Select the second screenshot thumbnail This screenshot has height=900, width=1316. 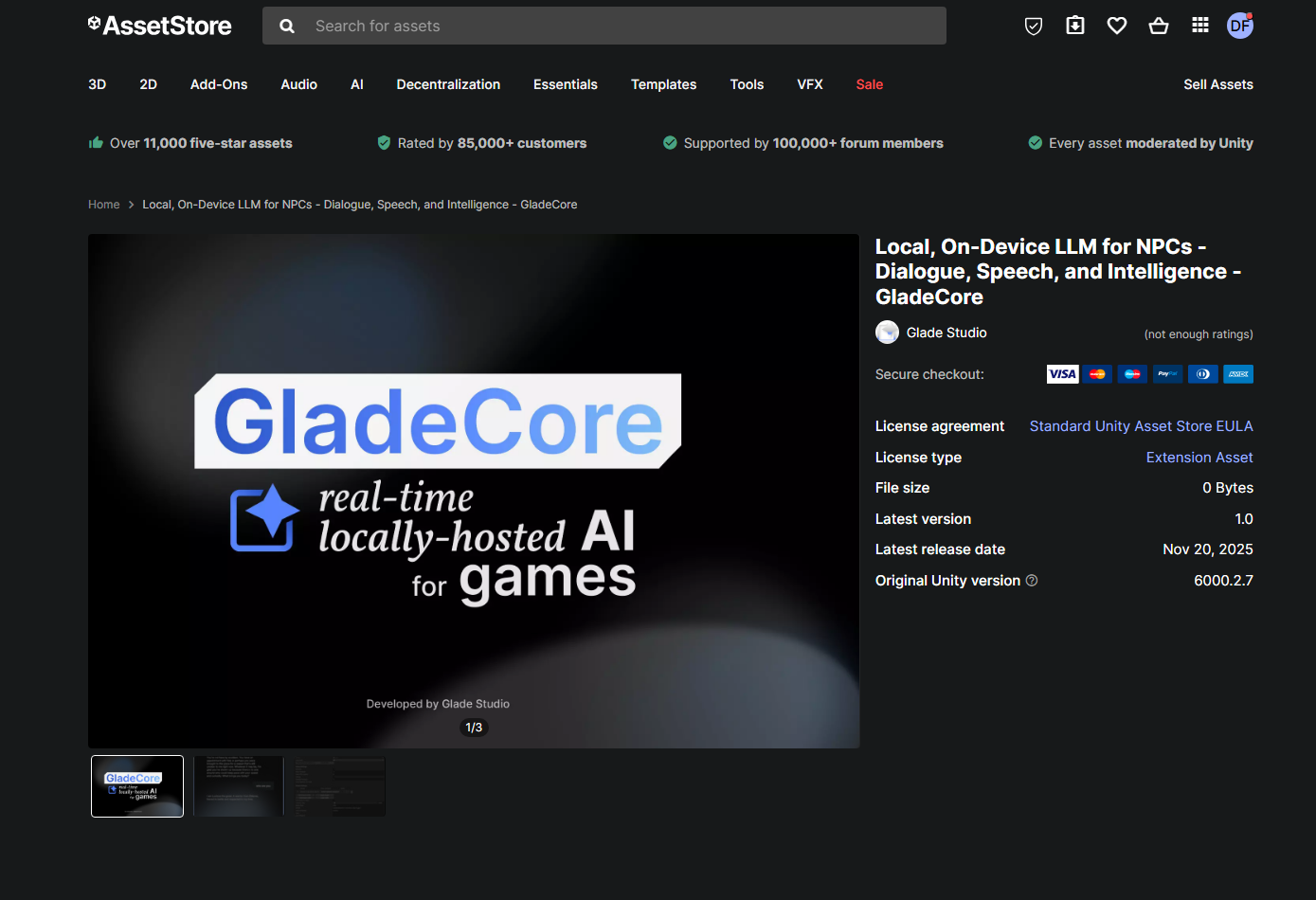(238, 786)
